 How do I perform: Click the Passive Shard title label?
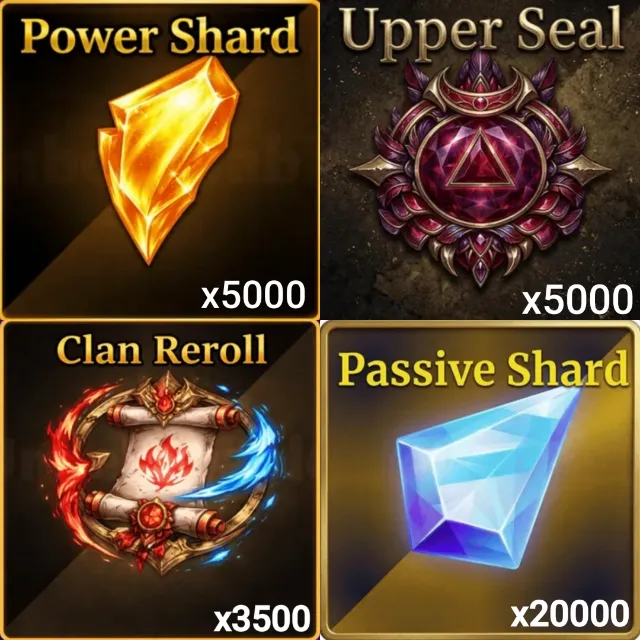[483, 369]
